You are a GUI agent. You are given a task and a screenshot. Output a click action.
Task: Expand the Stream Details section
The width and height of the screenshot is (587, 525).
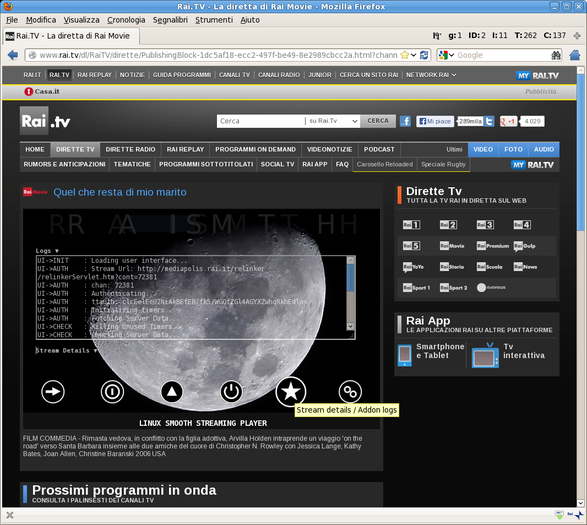(66, 350)
